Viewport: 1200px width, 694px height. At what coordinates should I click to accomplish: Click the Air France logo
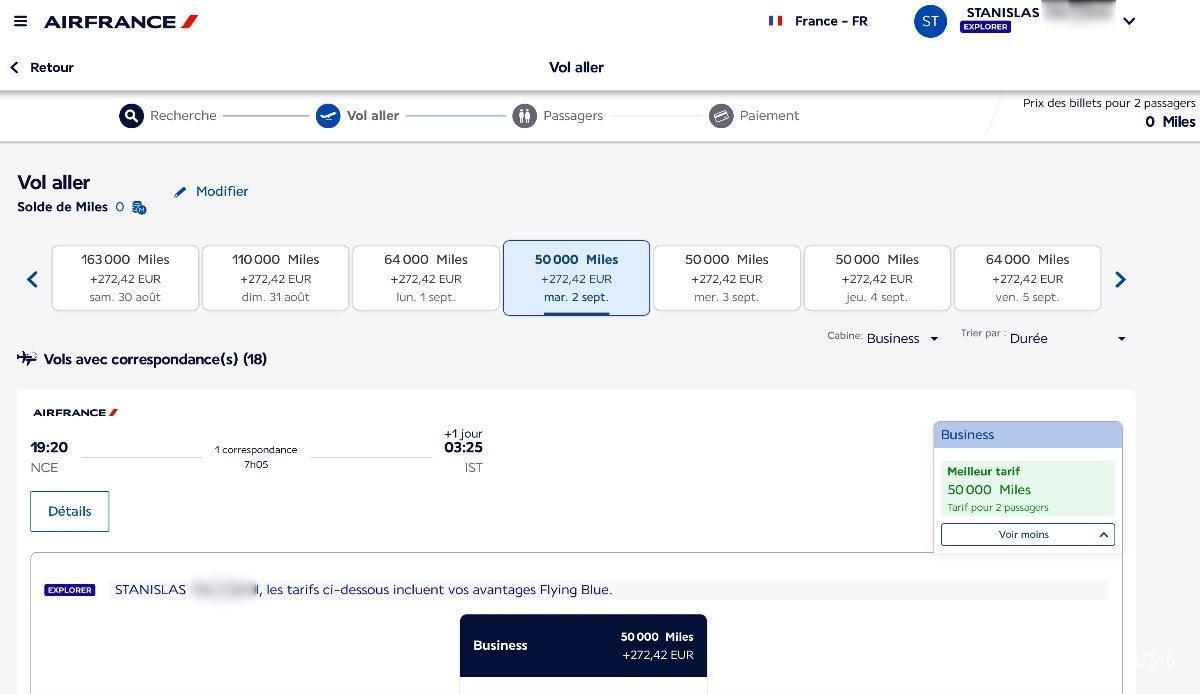pyautogui.click(x=121, y=21)
